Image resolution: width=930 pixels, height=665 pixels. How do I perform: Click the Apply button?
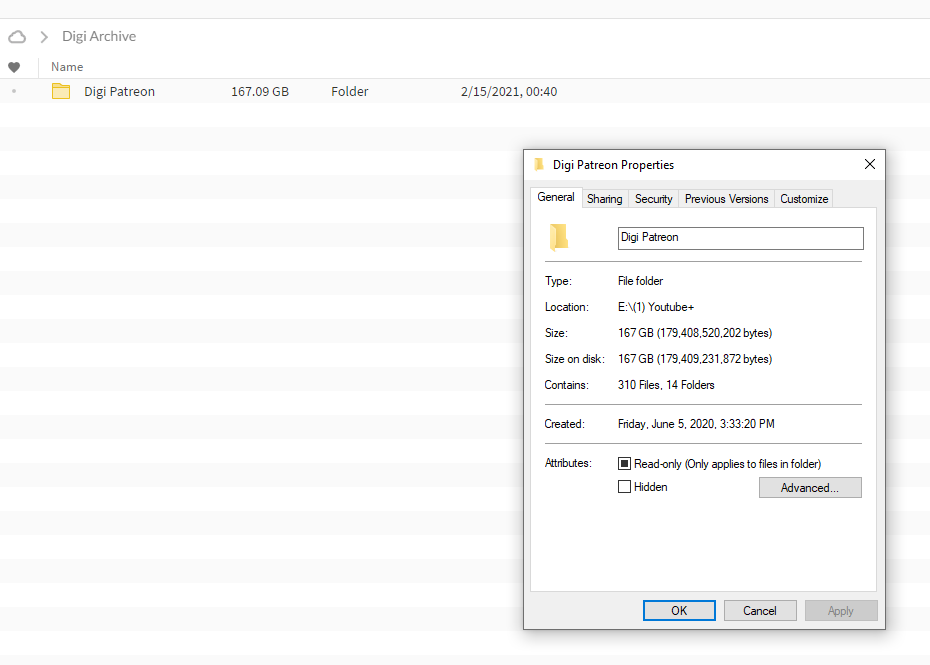click(840, 610)
